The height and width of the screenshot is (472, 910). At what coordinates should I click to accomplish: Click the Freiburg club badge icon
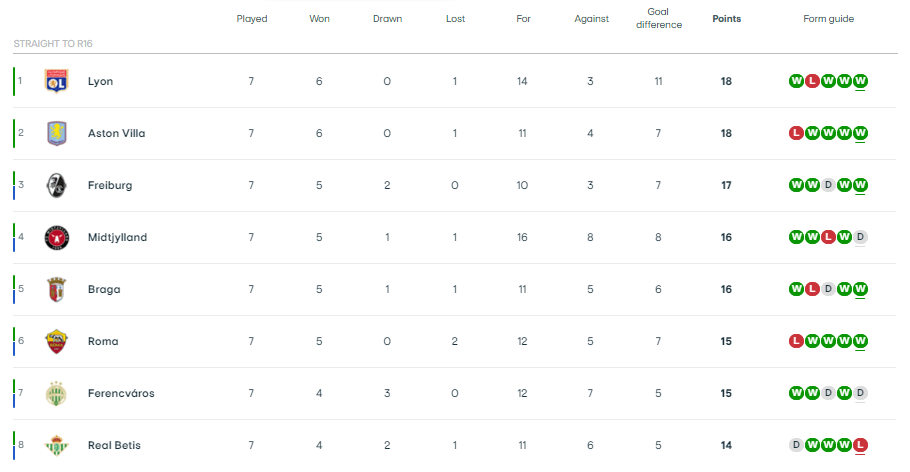pyautogui.click(x=57, y=185)
